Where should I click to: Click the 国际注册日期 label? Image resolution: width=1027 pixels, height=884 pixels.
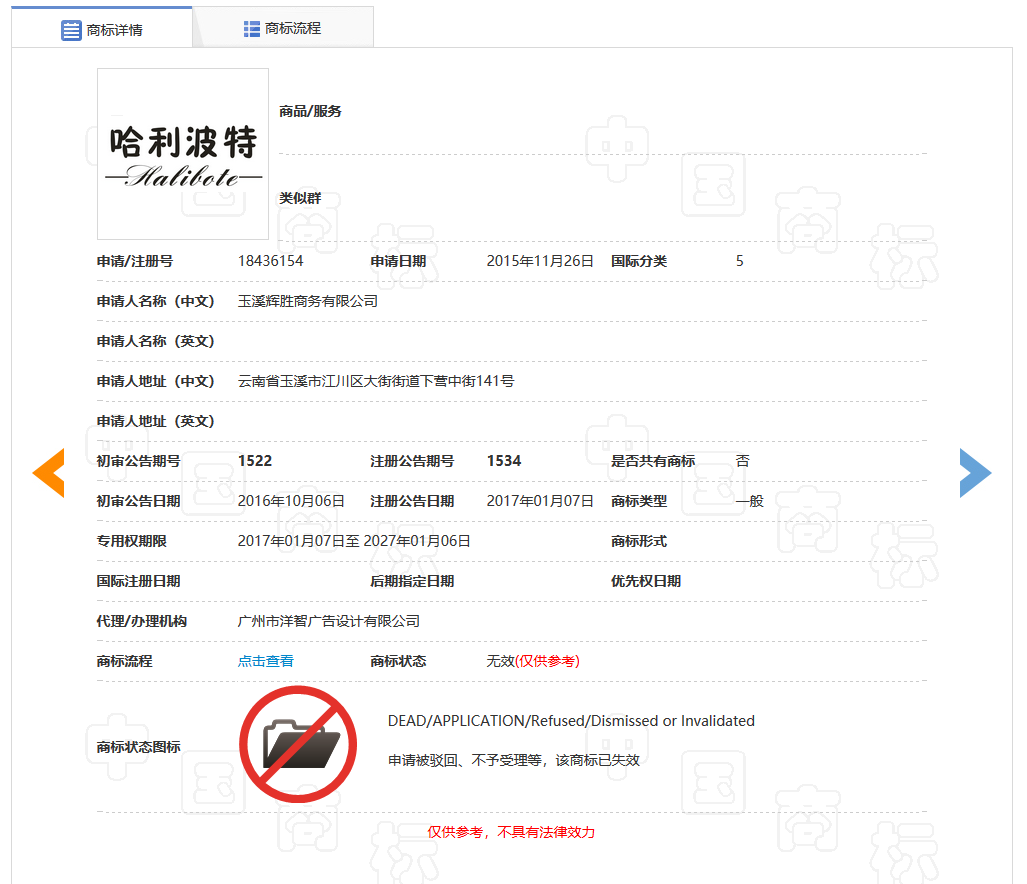click(x=138, y=581)
